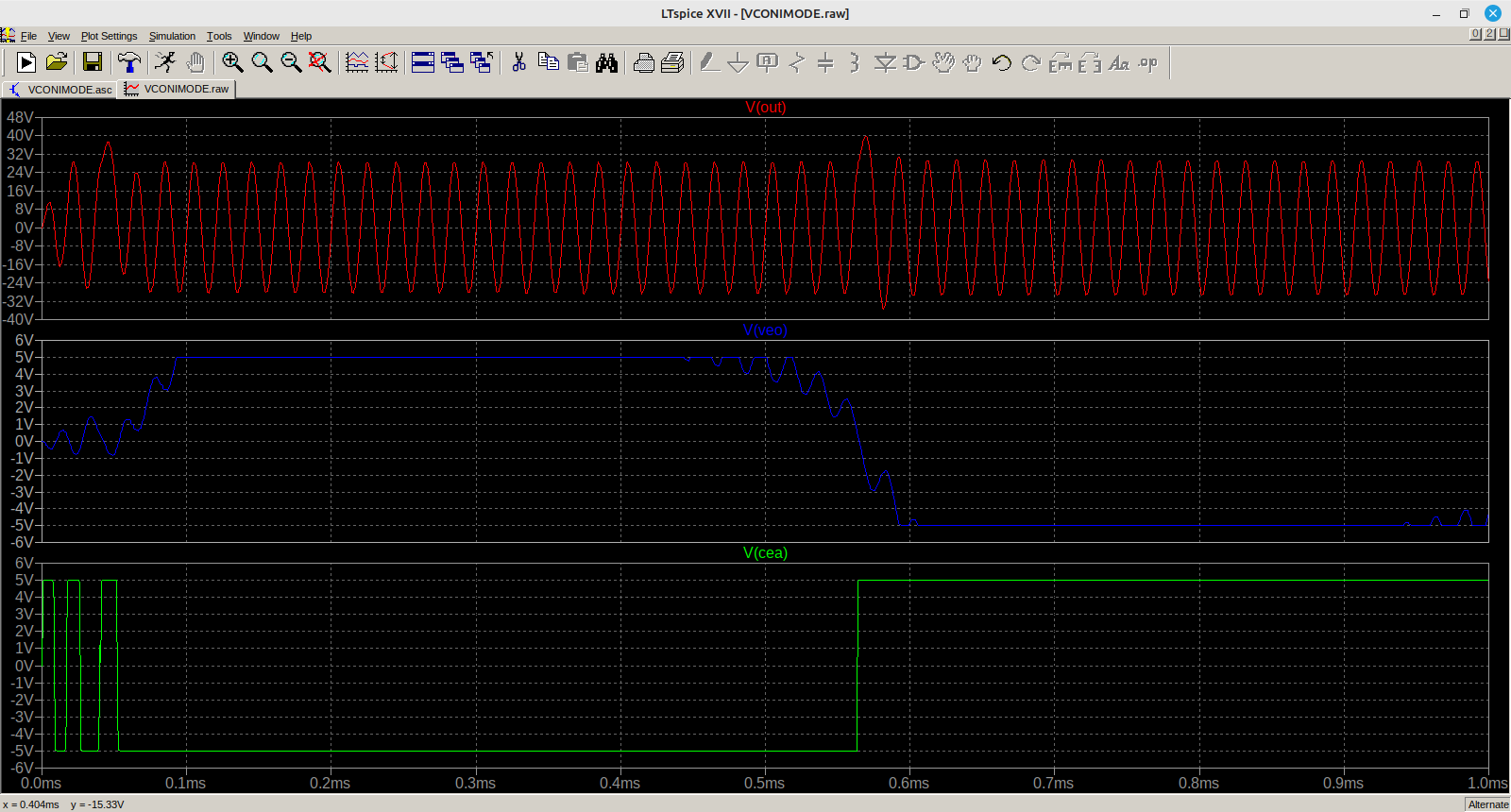The width and height of the screenshot is (1511, 812).
Task: Click the Alternate status bar indicator
Action: pyautogui.click(x=1487, y=804)
